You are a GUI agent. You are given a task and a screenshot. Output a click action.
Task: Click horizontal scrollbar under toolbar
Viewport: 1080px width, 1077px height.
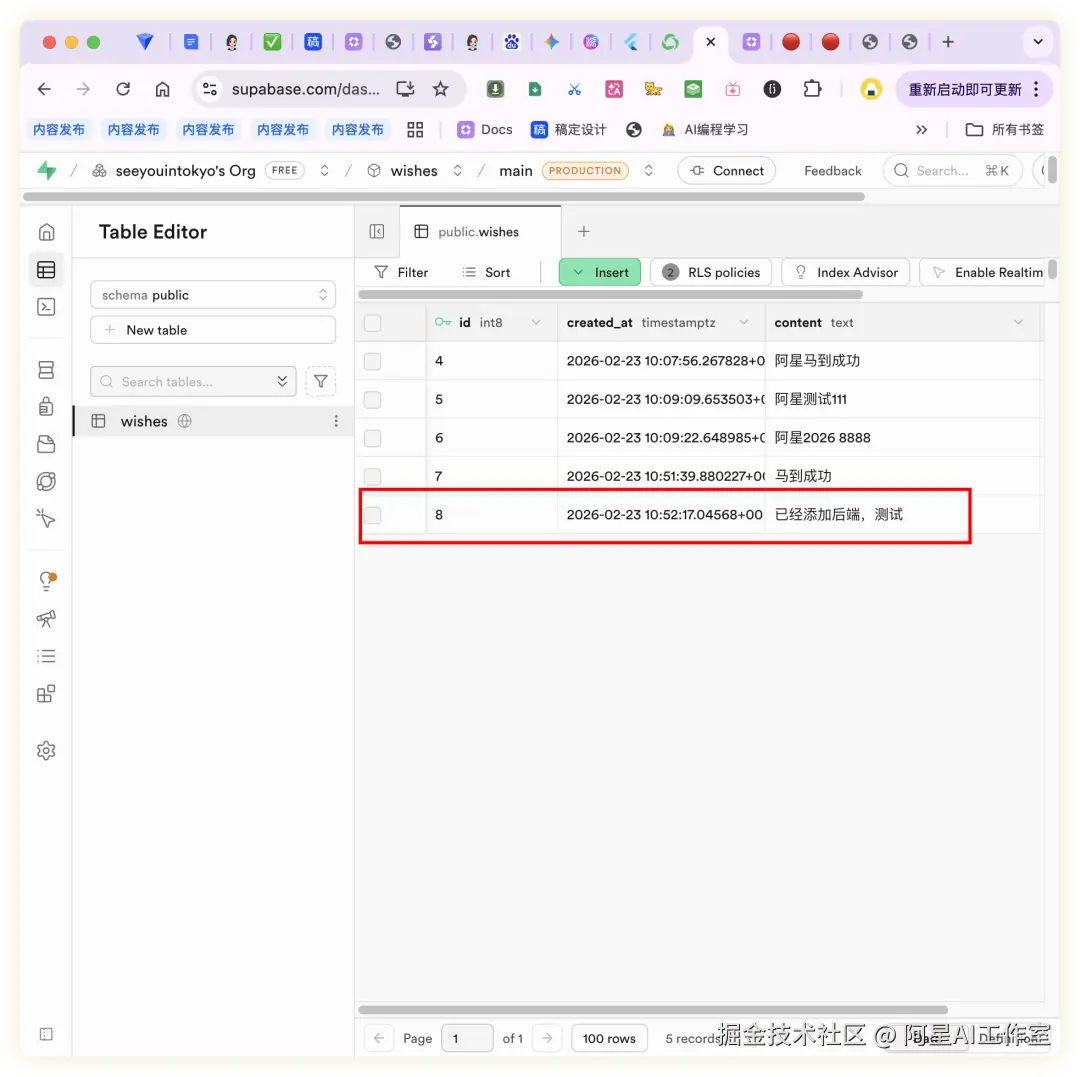(x=610, y=294)
